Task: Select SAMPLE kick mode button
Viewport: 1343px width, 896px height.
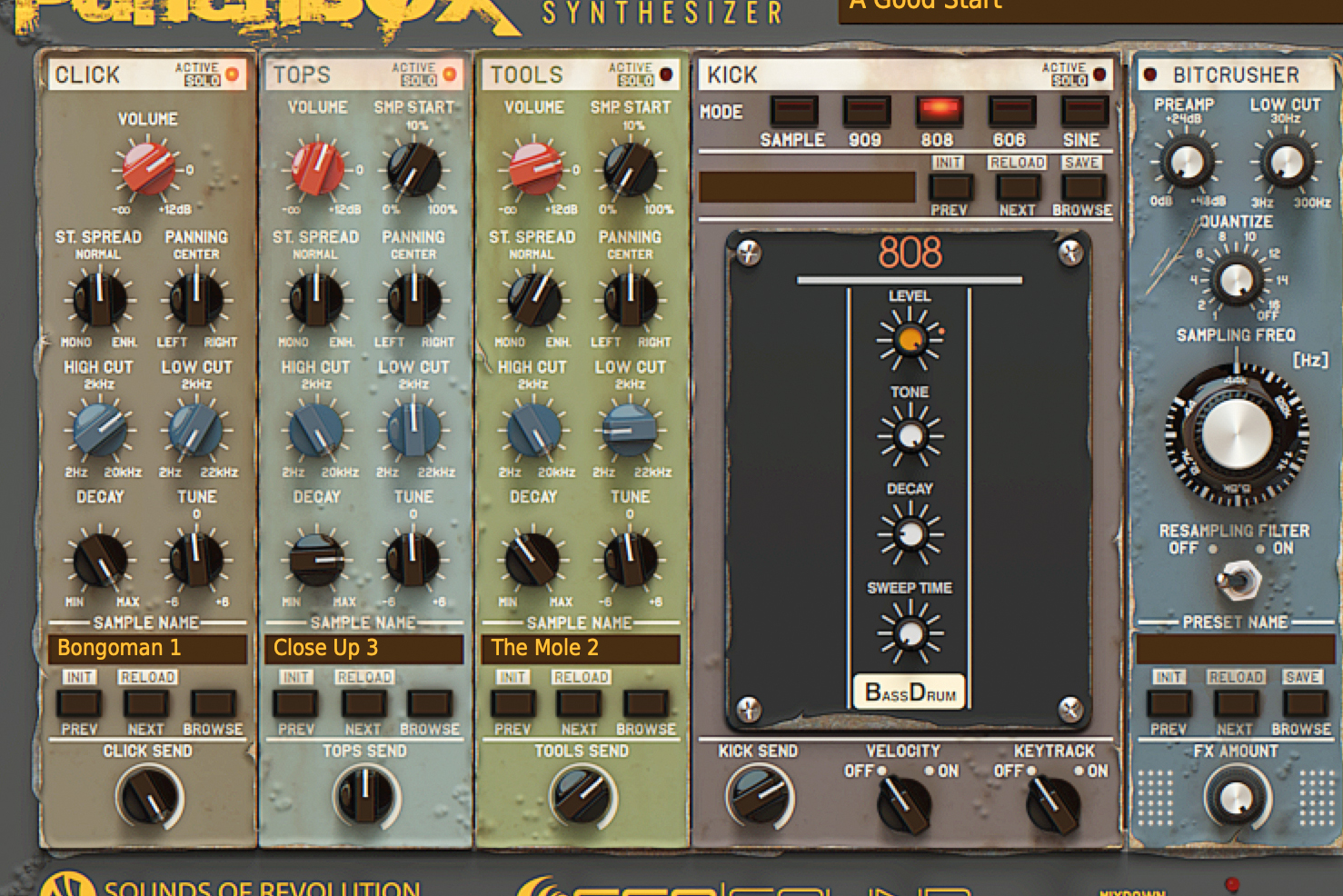Action: click(x=793, y=111)
